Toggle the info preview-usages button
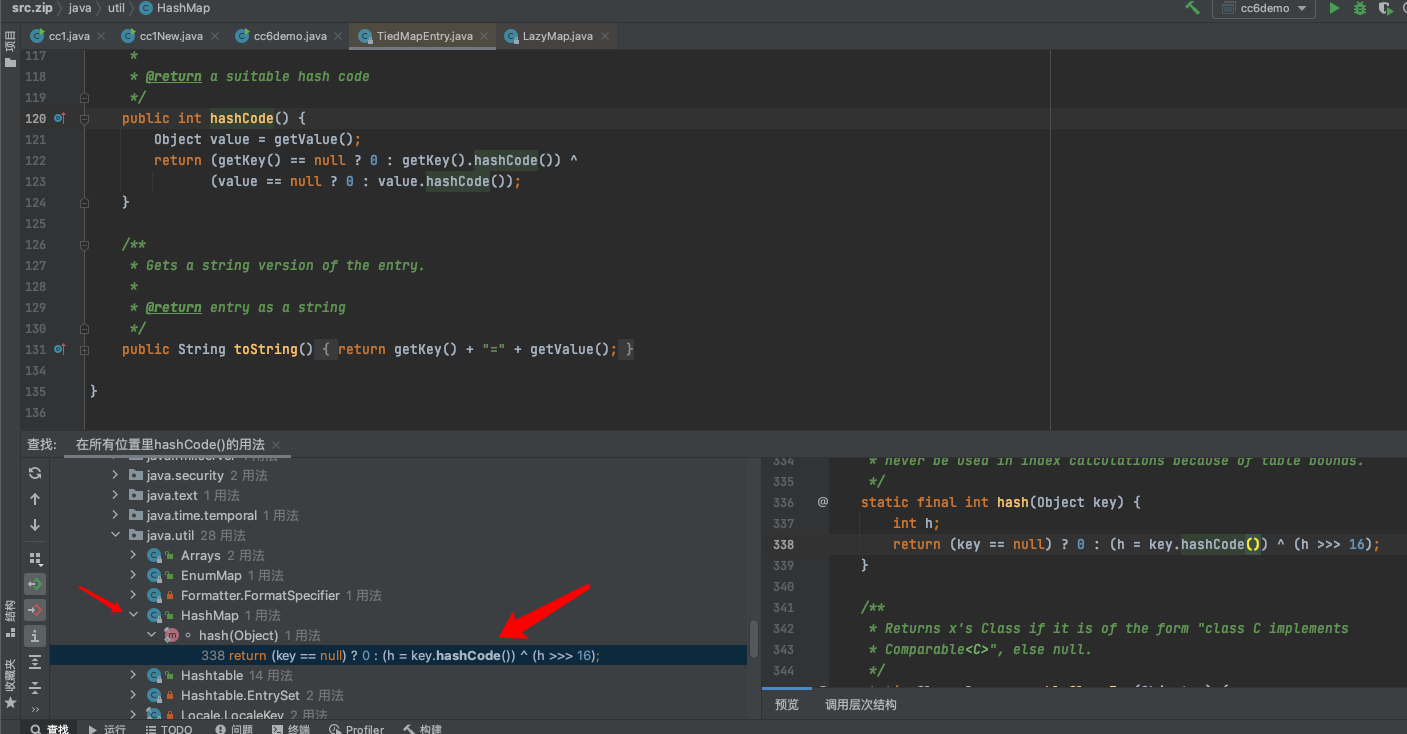This screenshot has height=734, width=1407. point(35,635)
